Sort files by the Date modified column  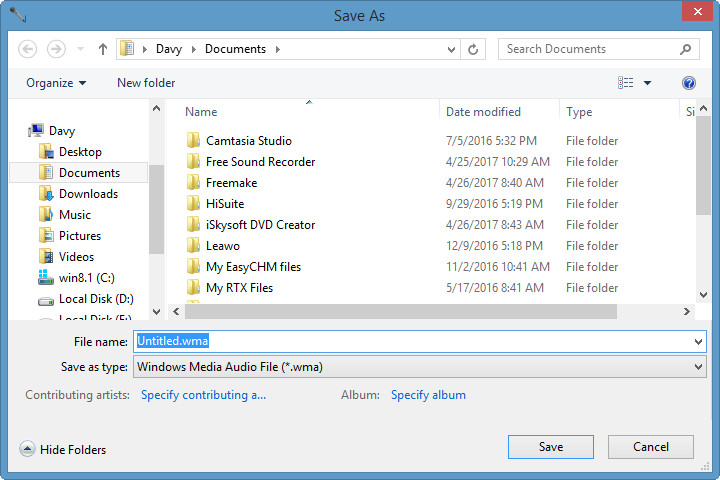[x=483, y=112]
